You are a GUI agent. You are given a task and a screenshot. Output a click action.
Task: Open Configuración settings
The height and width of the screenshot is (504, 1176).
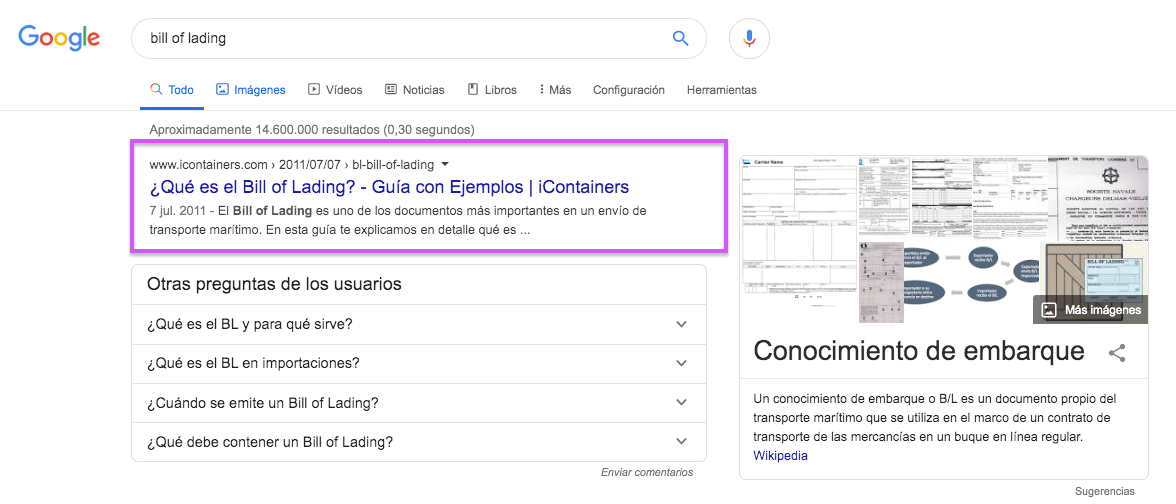[x=628, y=90]
